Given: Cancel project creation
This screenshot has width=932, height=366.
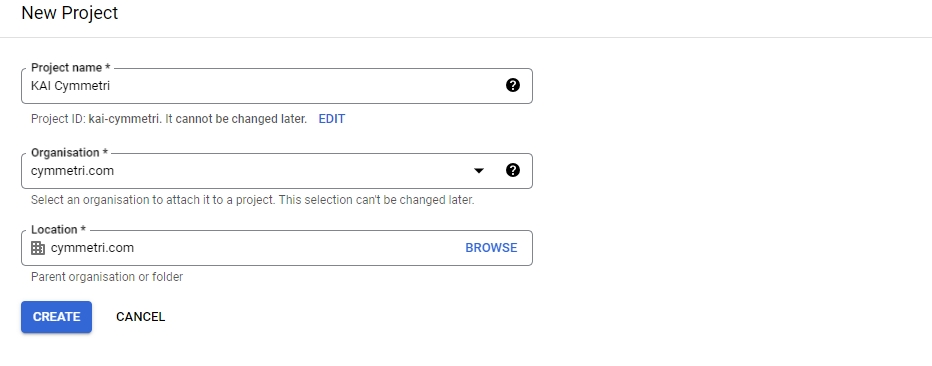Looking at the screenshot, I should pos(140,317).
